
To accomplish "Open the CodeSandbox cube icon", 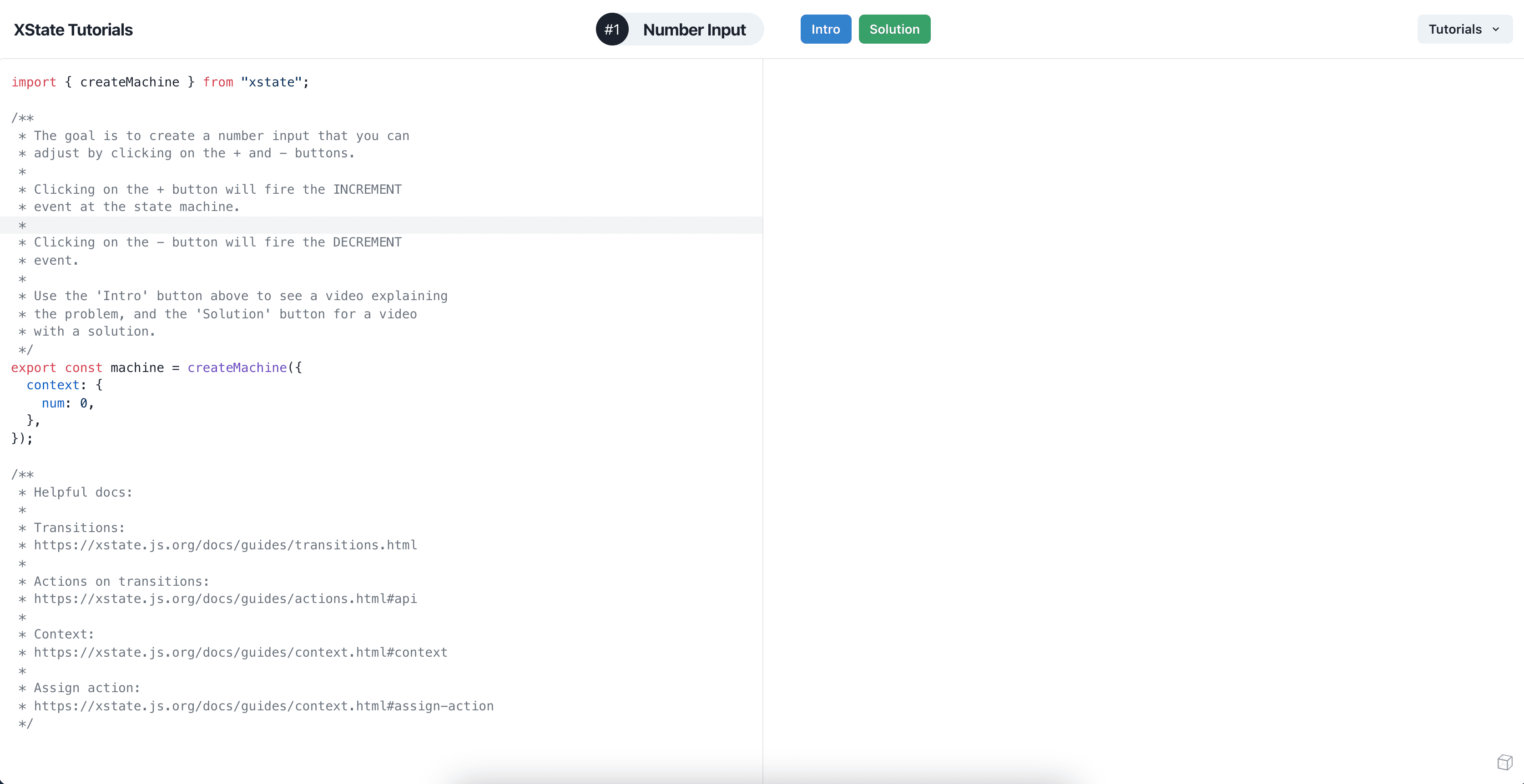I will tap(1504, 762).
